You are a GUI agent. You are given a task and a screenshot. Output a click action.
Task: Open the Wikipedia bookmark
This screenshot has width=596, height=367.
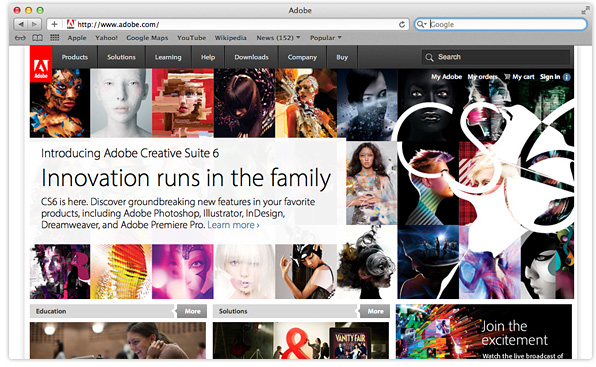pos(230,38)
